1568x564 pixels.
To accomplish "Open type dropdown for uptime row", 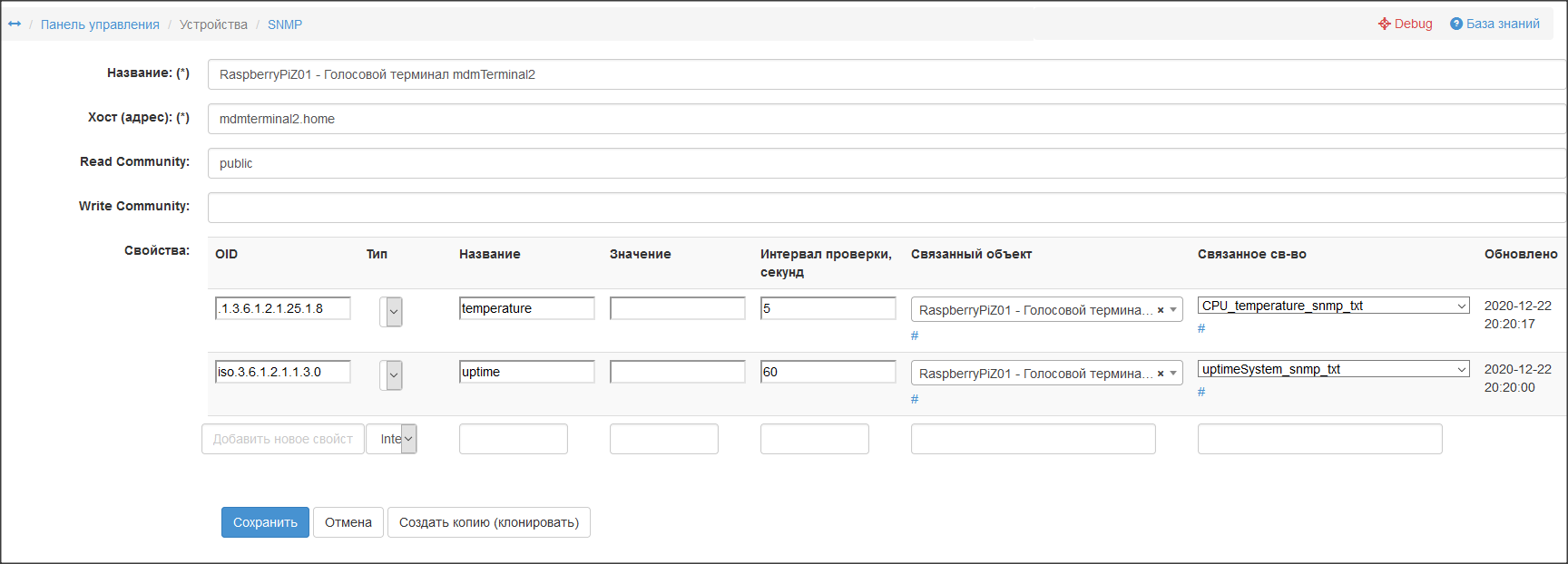I will (391, 375).
